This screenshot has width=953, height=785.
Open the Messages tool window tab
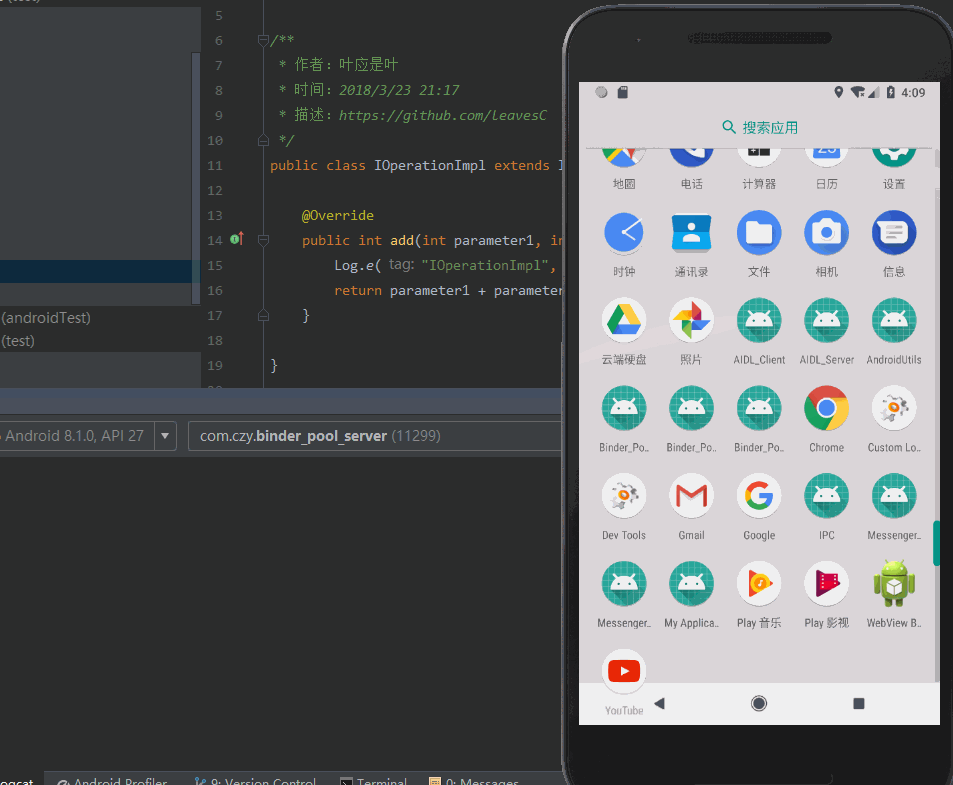[x=474, y=781]
